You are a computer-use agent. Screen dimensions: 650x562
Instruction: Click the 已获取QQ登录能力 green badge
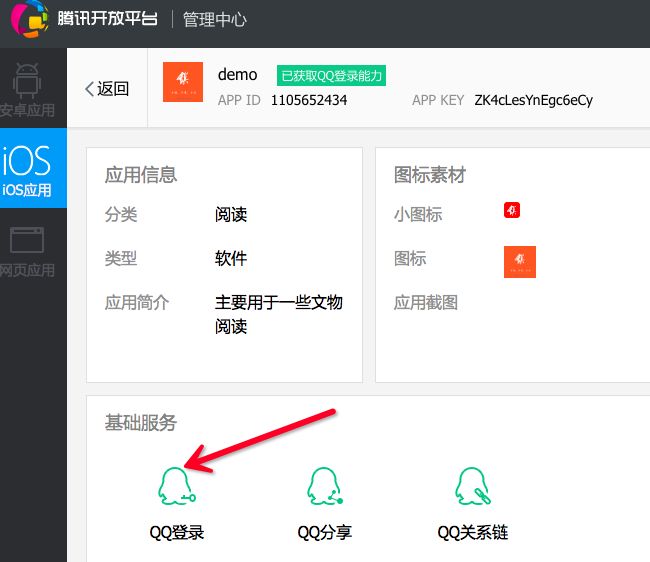tap(331, 75)
